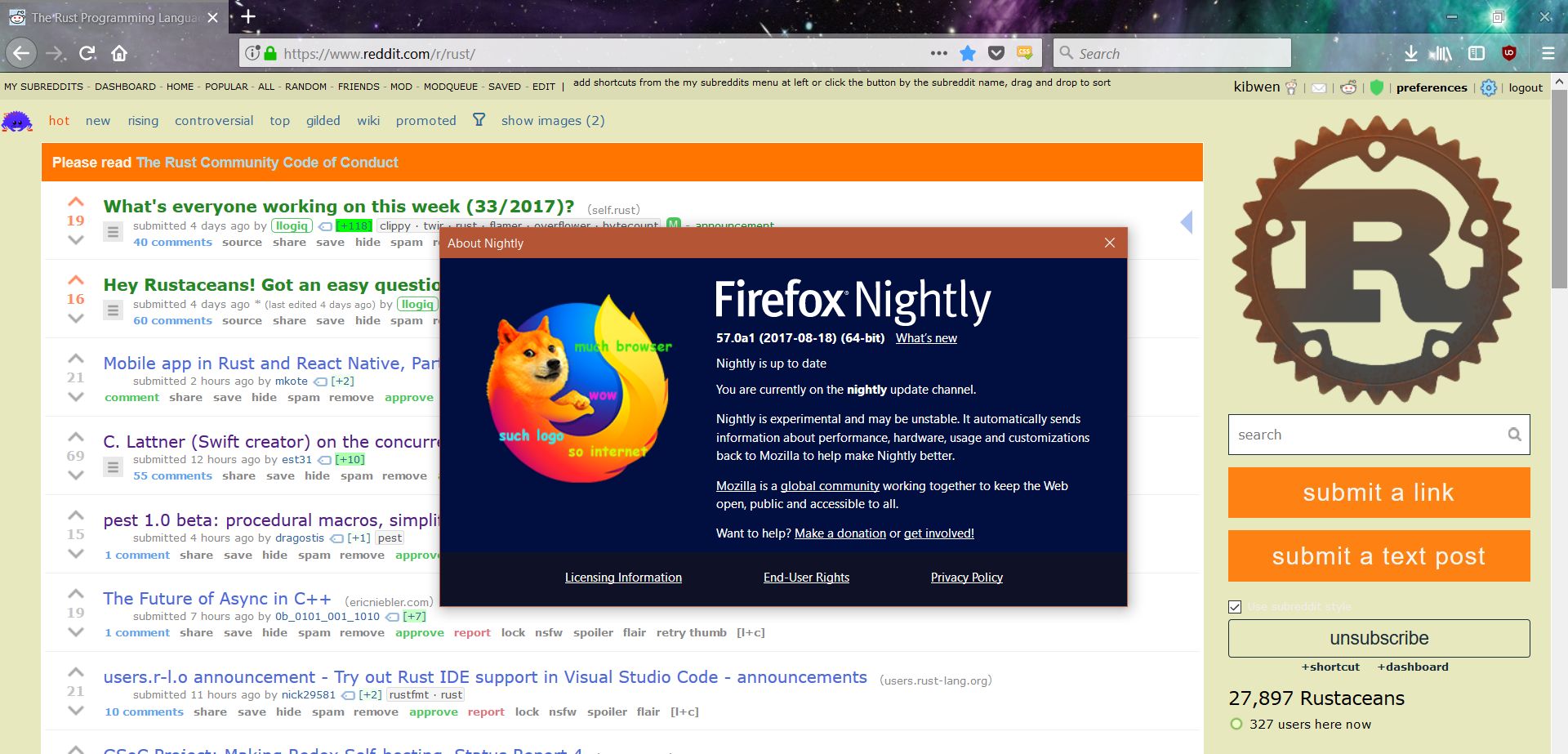Open the page actions menu

pyautogui.click(x=938, y=52)
